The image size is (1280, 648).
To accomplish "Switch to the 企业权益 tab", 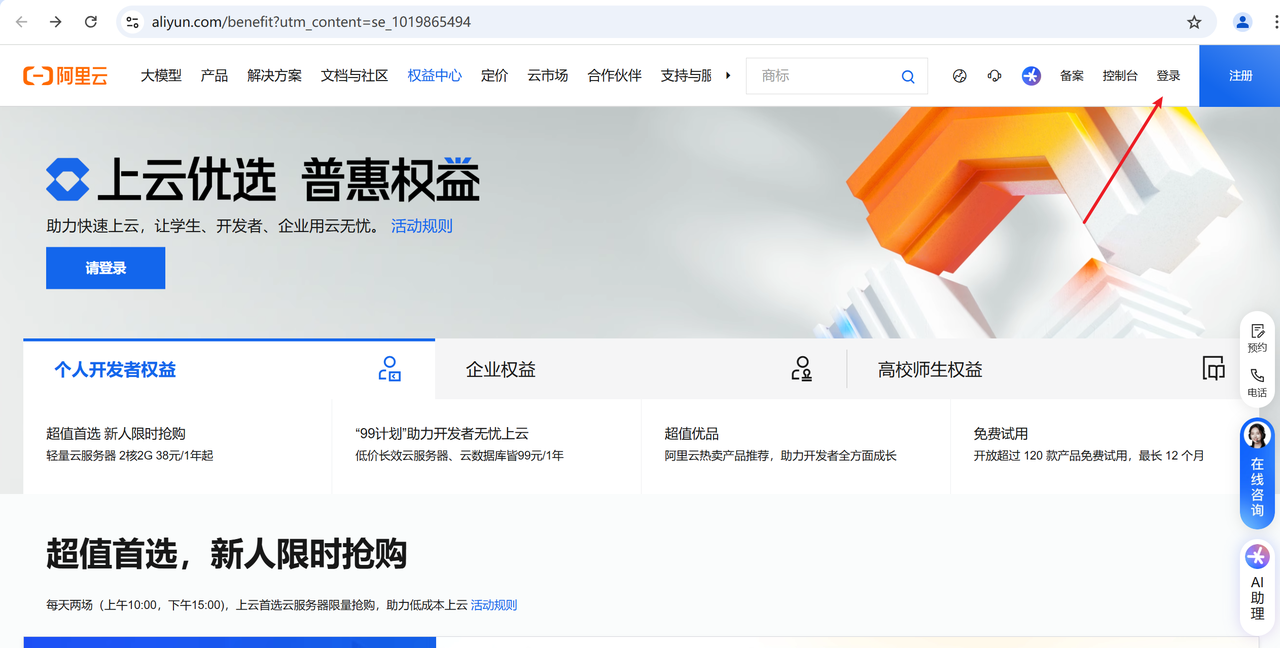I will [640, 369].
